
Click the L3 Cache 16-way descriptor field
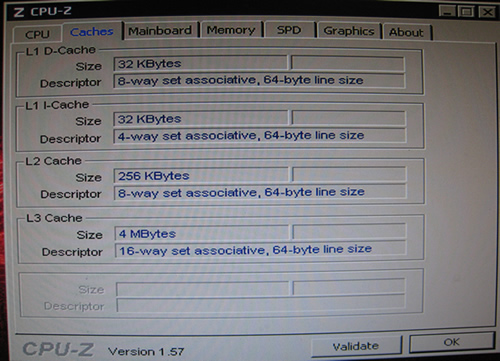point(260,250)
